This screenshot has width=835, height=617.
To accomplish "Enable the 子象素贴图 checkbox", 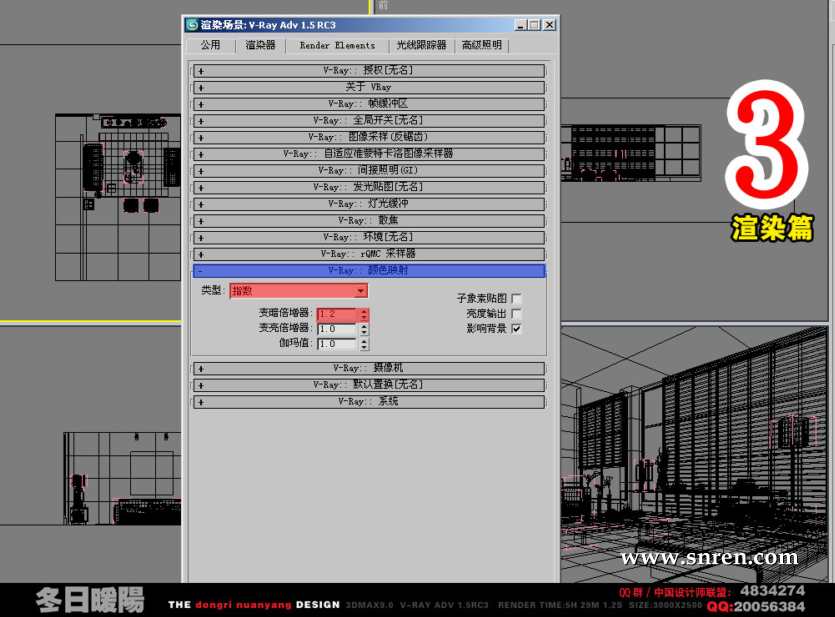I will point(516,299).
